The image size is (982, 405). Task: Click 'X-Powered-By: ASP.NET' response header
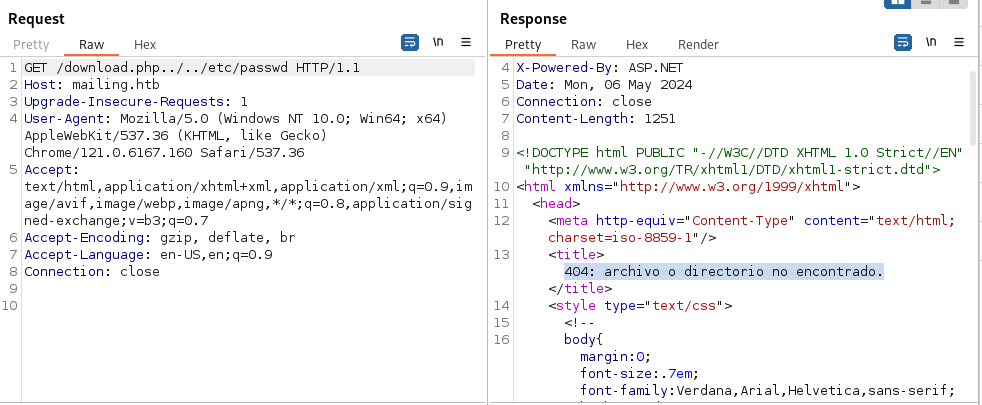coord(599,68)
